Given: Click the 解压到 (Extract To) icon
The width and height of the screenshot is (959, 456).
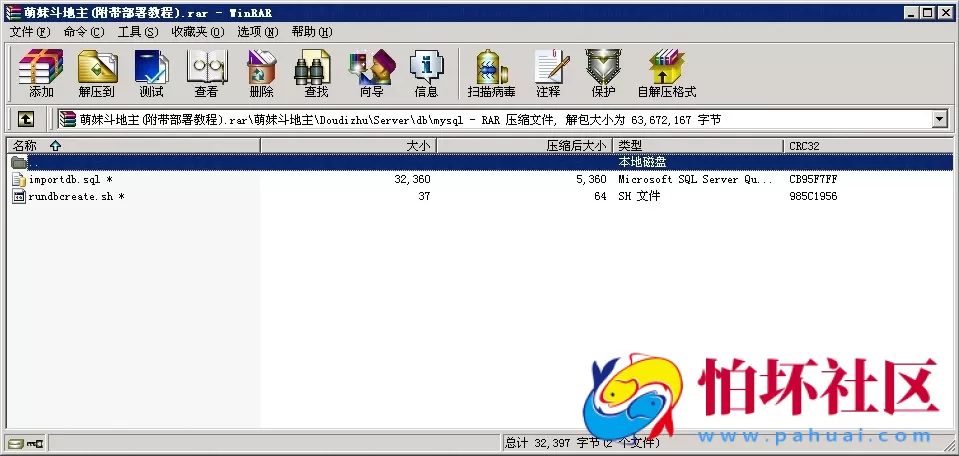Looking at the screenshot, I should click(x=97, y=73).
